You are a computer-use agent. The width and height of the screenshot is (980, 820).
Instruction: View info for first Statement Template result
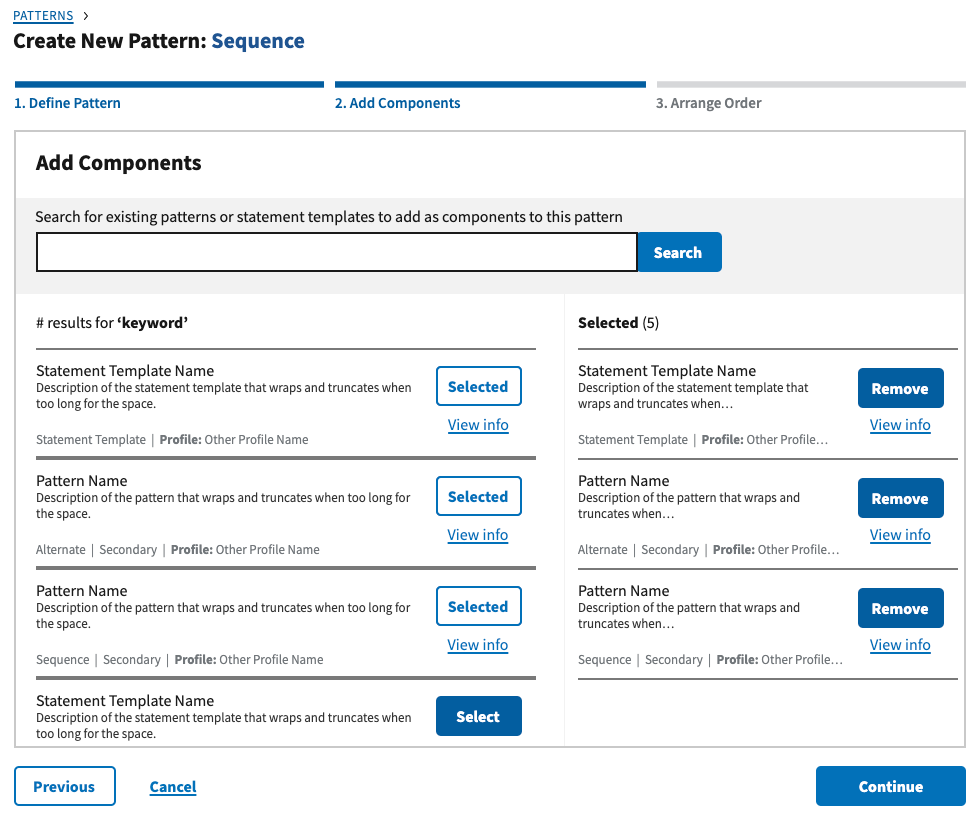coord(478,425)
